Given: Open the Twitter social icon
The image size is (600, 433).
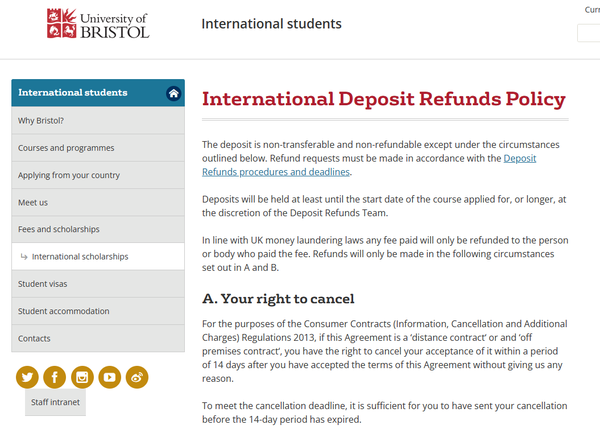Looking at the screenshot, I should [x=27, y=377].
